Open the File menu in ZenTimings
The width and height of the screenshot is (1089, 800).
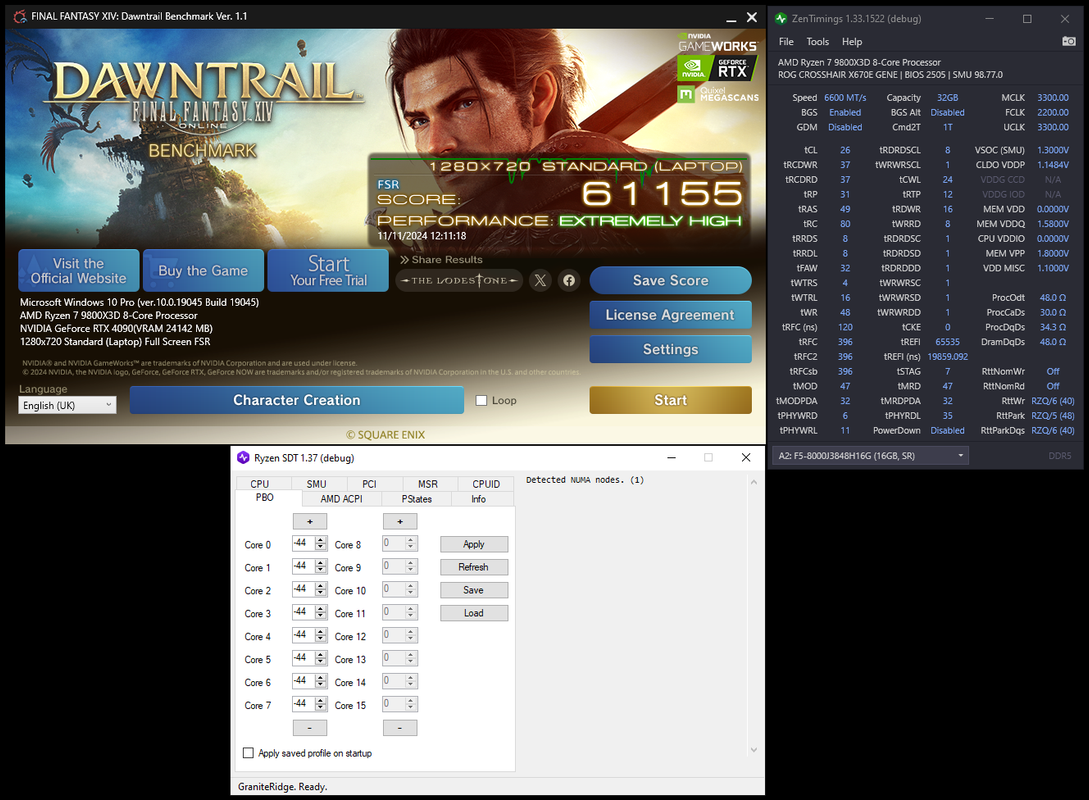pyautogui.click(x=786, y=42)
